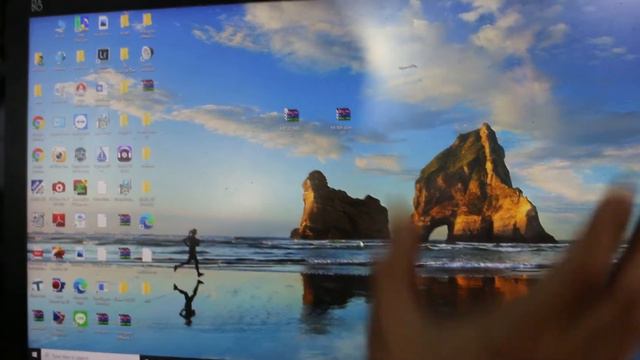Viewport: 640px width, 360px height.
Task: Select the dark square Lr app icon
Action: (102, 55)
